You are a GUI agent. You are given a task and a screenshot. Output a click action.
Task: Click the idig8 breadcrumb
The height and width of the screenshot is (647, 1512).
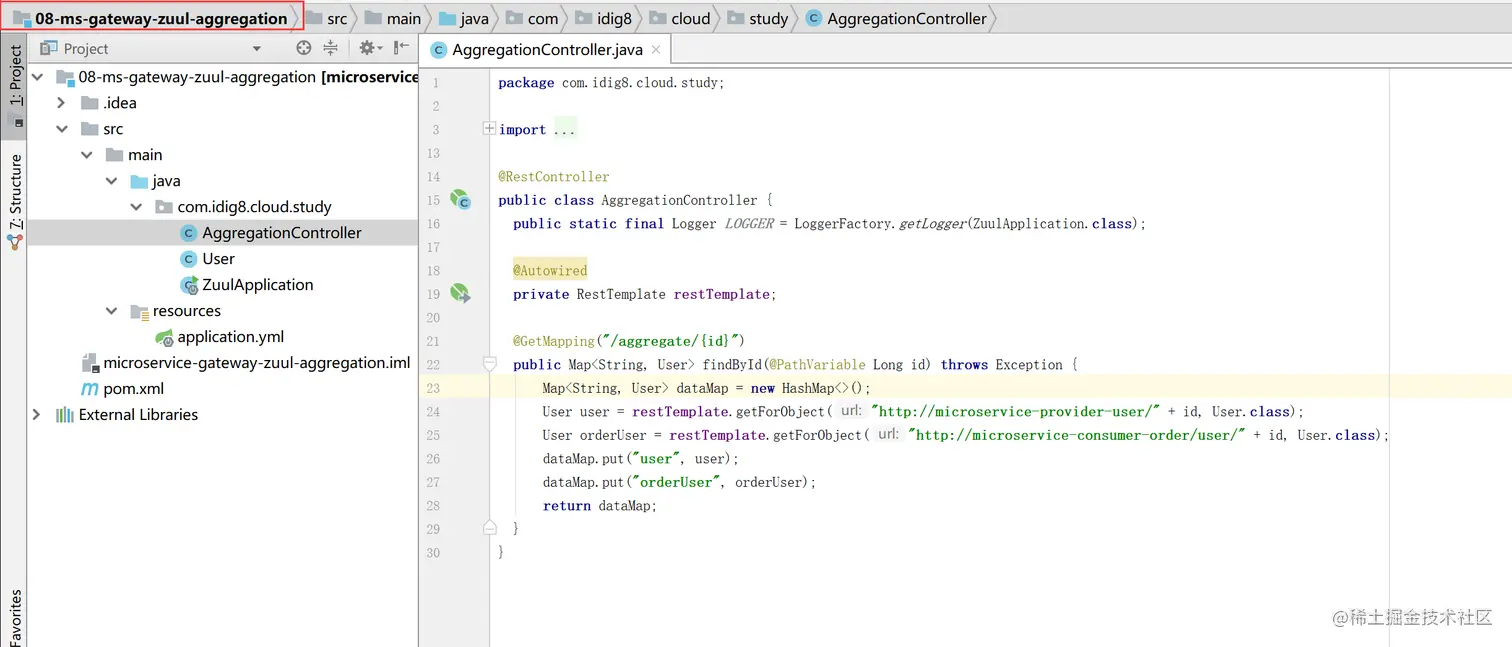pos(604,18)
